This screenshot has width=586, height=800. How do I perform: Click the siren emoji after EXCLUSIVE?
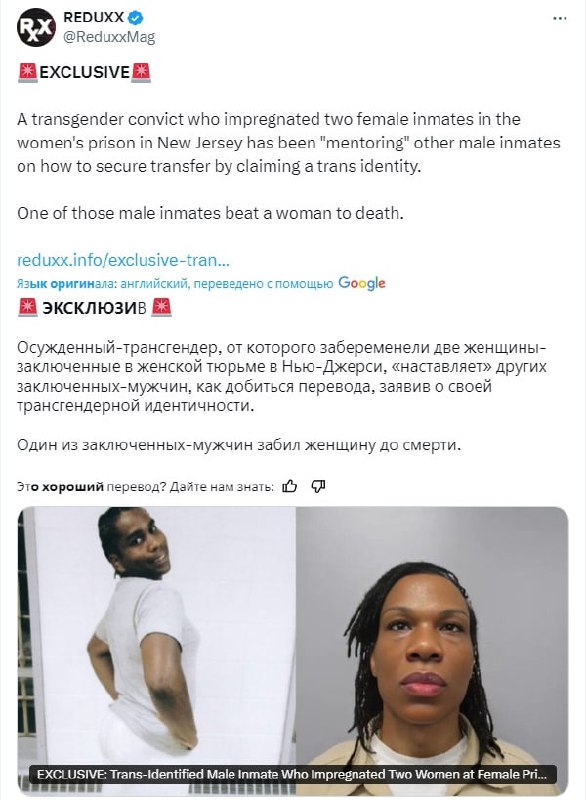[x=141, y=72]
